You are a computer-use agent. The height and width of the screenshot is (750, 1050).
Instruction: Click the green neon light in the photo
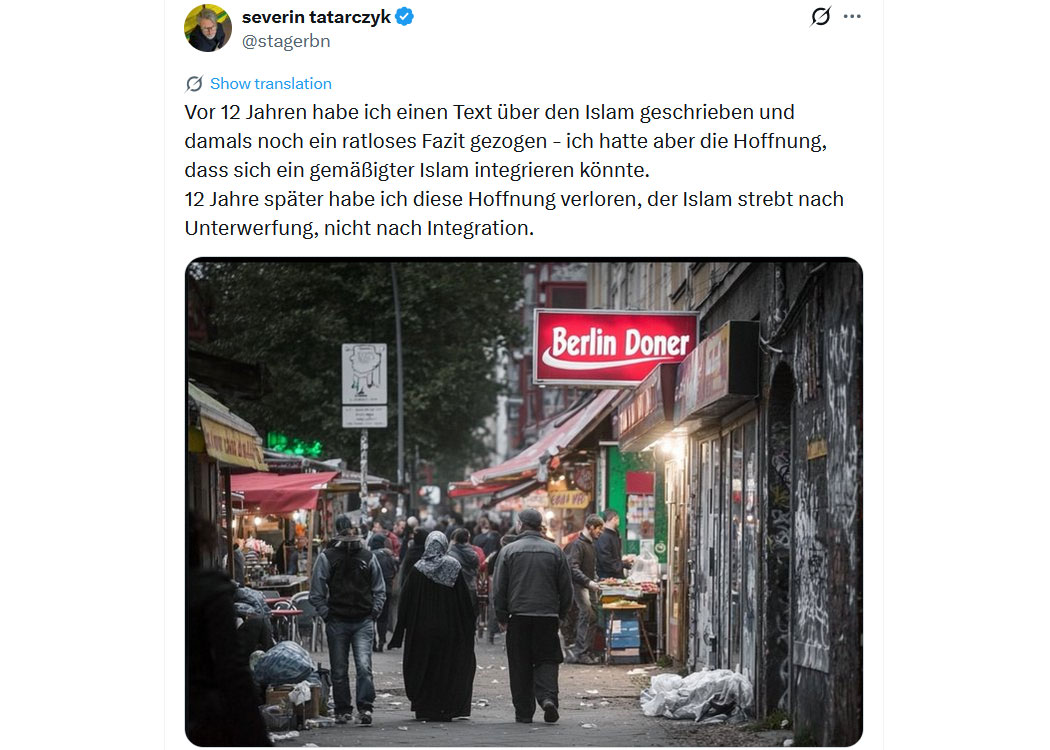click(x=294, y=444)
